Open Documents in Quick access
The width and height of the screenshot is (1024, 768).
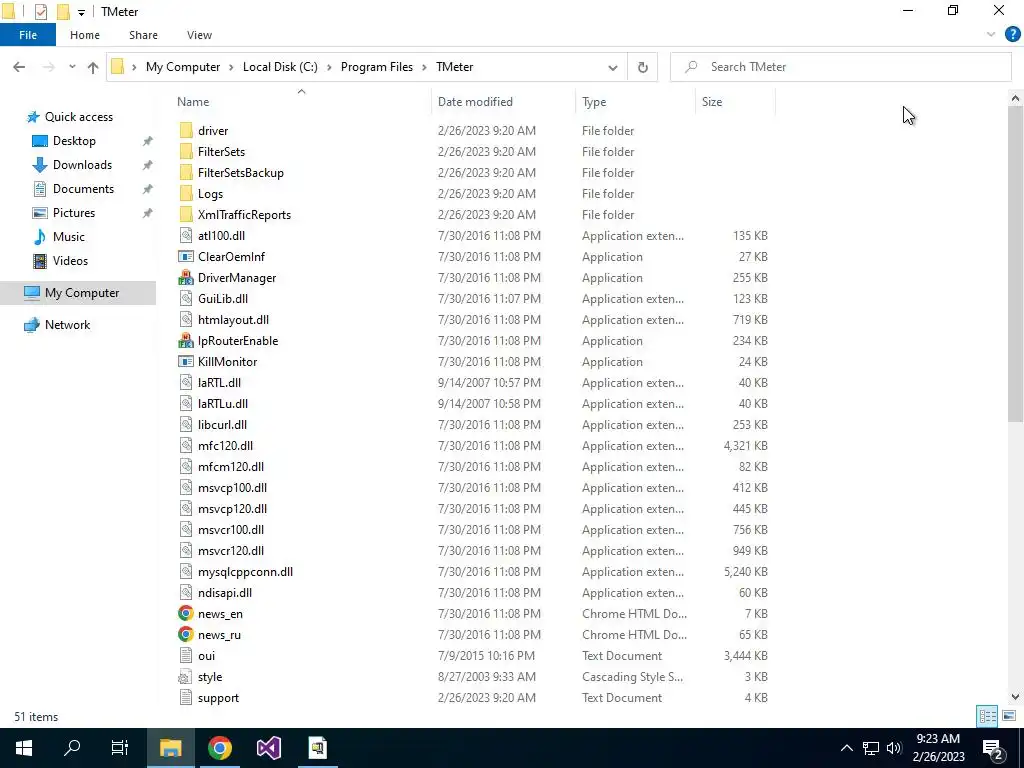(x=83, y=189)
